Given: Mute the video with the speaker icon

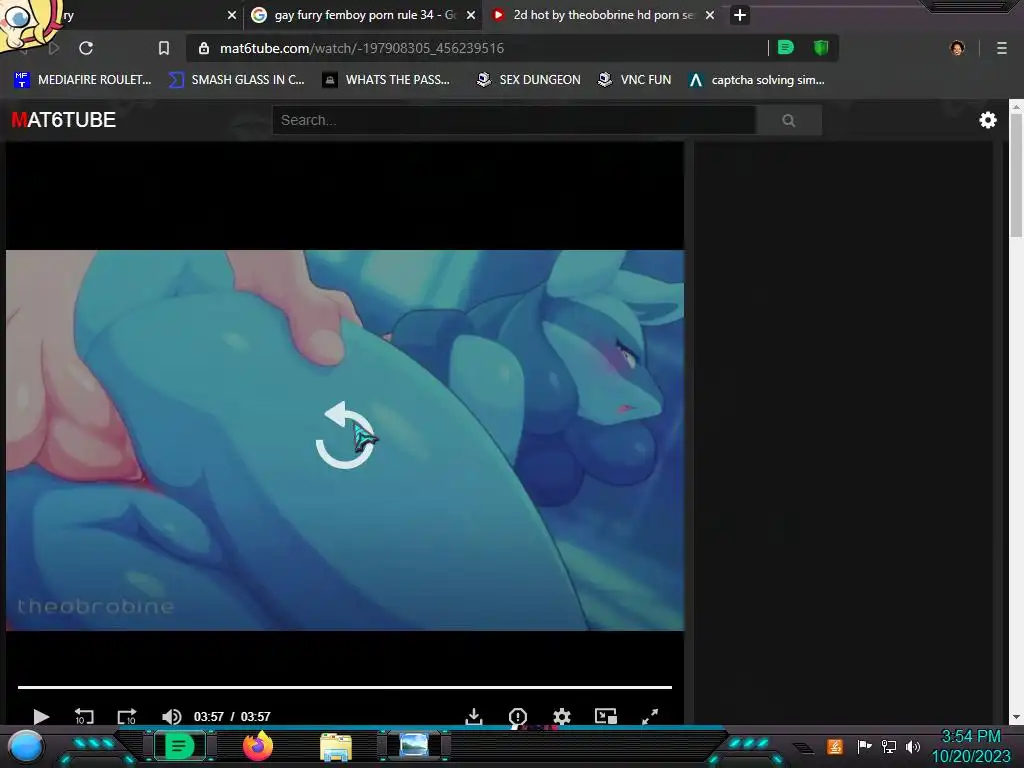Looking at the screenshot, I should point(171,716).
